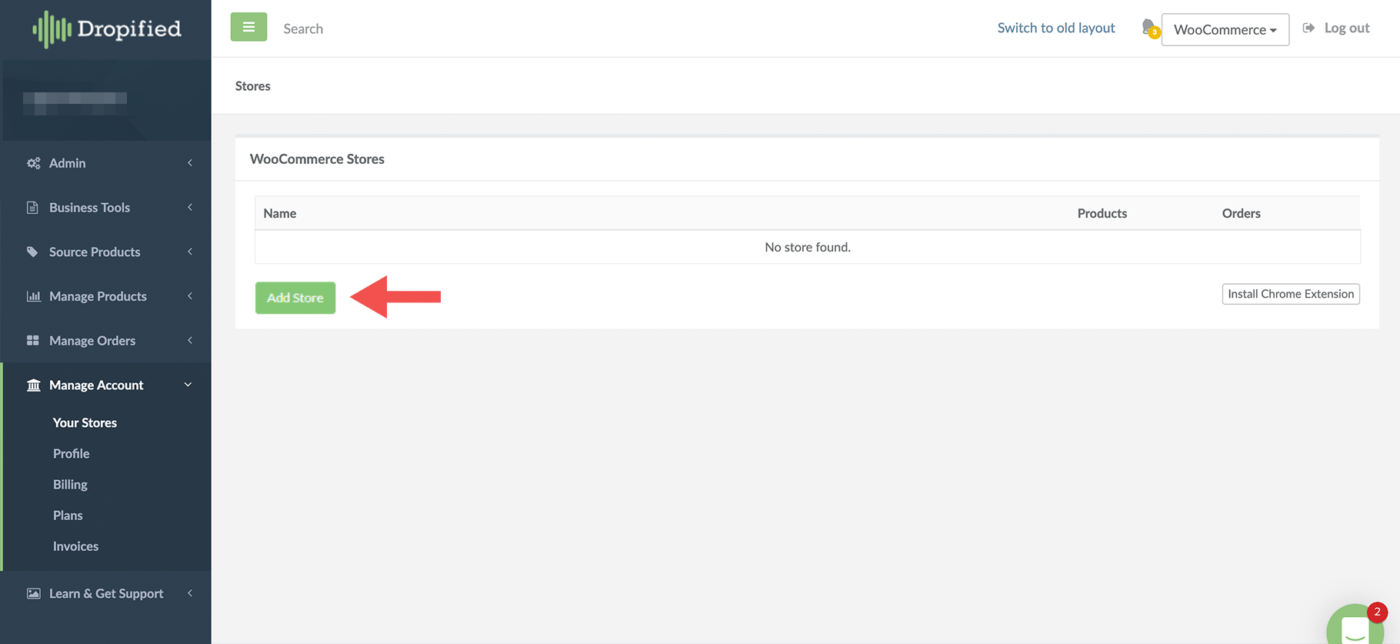Click the Products column header
The image size is (1400, 644).
1102,213
